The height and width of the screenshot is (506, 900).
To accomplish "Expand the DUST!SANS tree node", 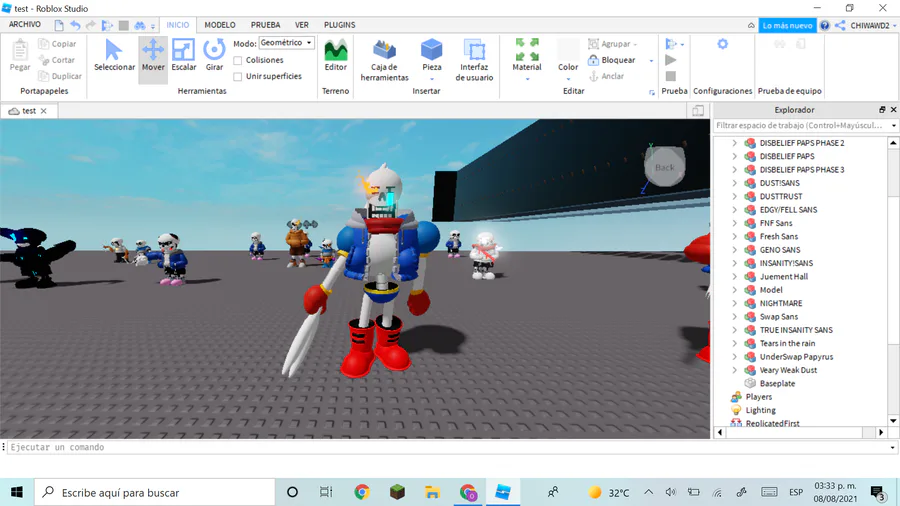I will 734,183.
